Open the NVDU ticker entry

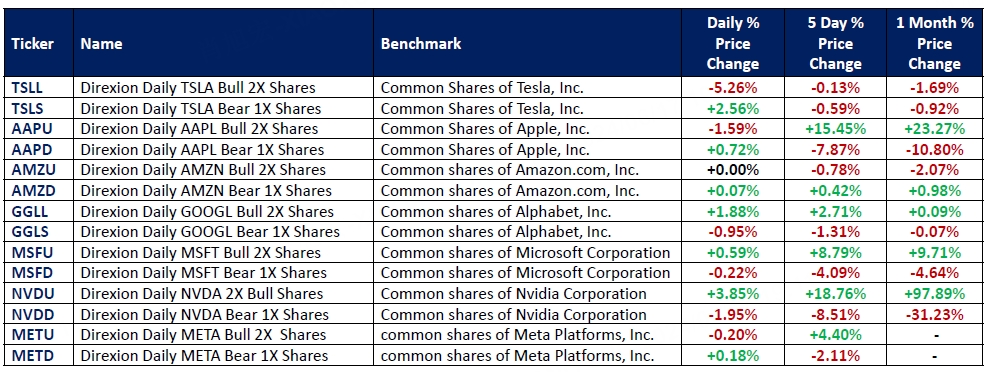(x=30, y=294)
